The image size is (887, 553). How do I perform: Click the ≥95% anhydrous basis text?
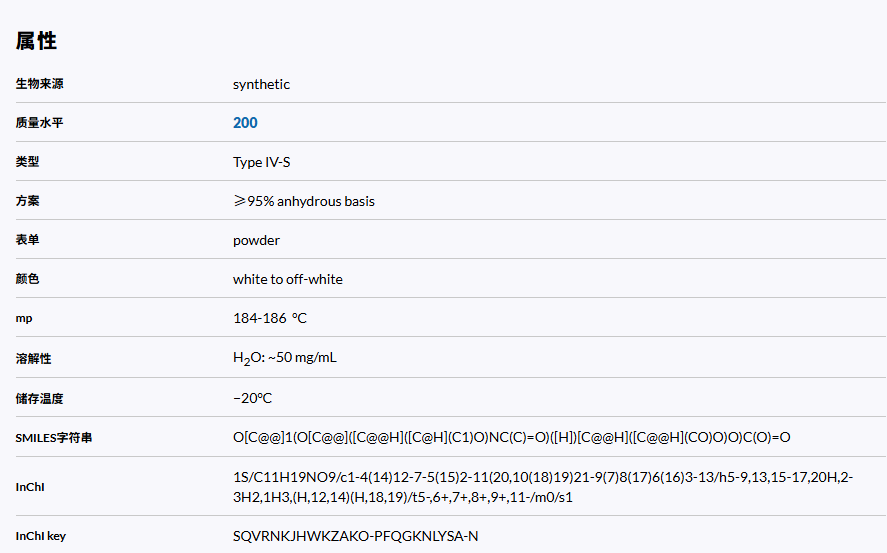point(304,201)
